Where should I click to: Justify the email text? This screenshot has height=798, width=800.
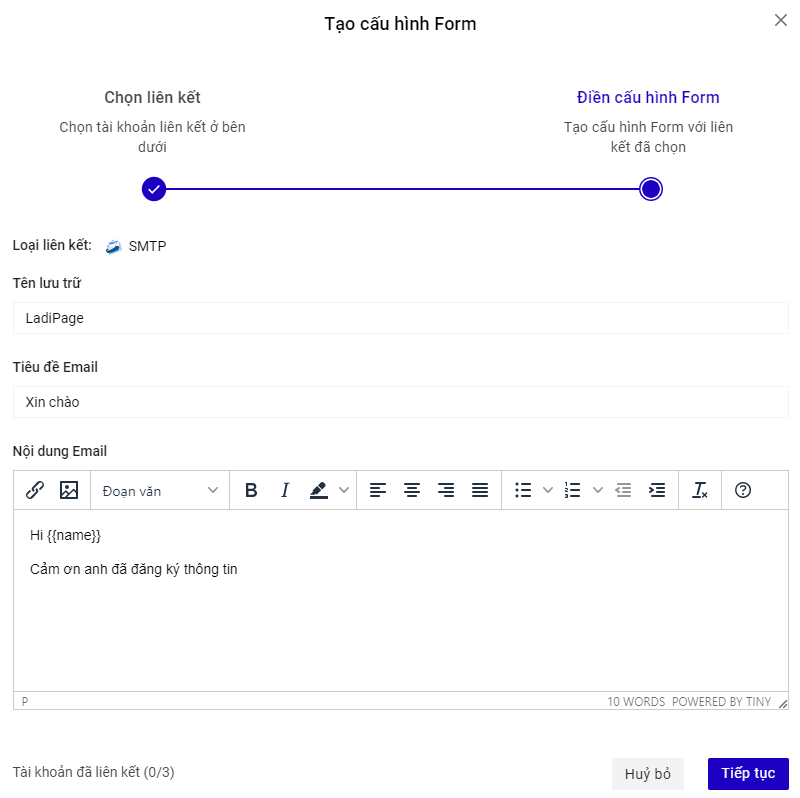point(480,490)
